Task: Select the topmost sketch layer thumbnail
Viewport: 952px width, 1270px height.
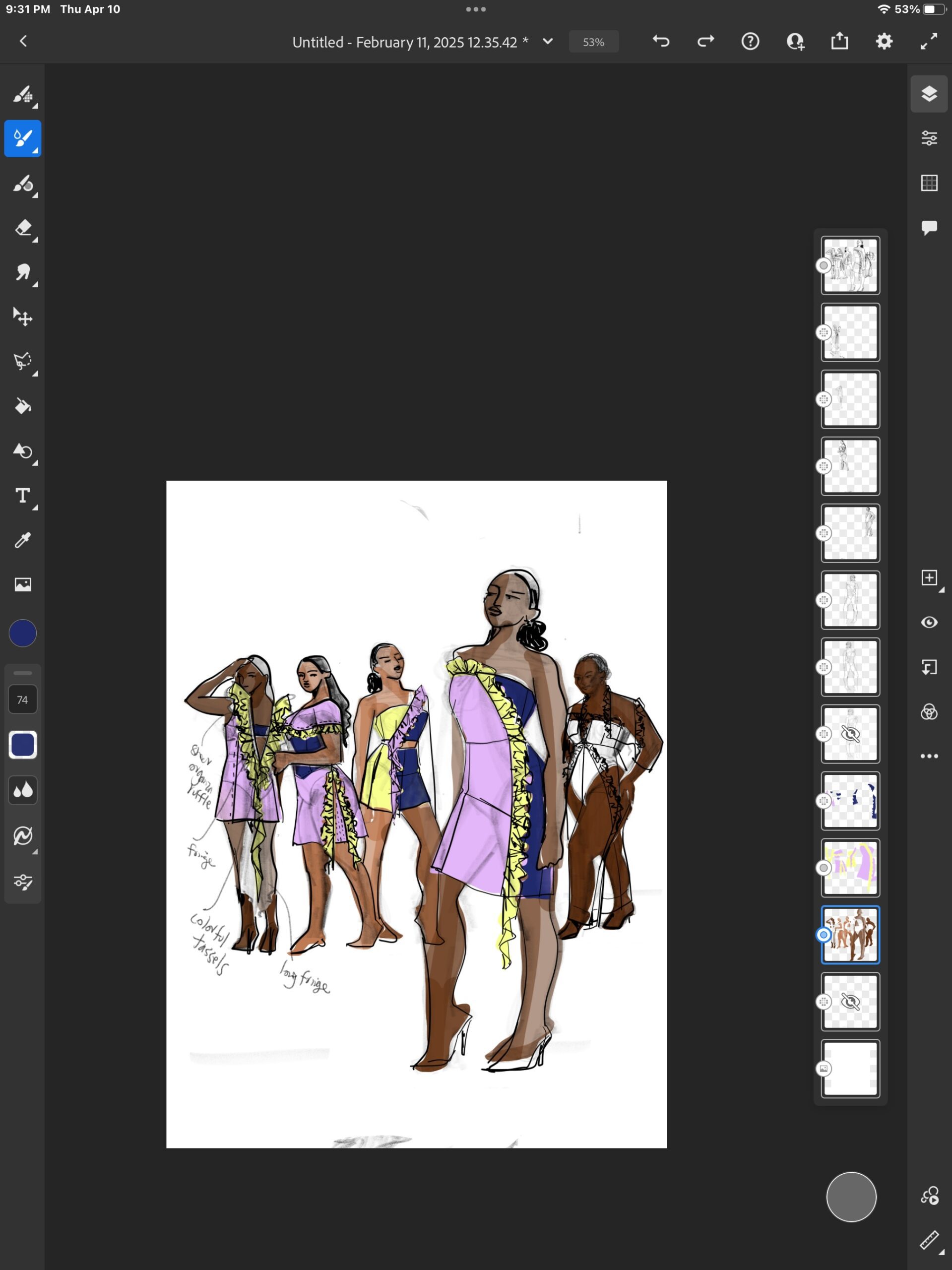Action: click(851, 265)
